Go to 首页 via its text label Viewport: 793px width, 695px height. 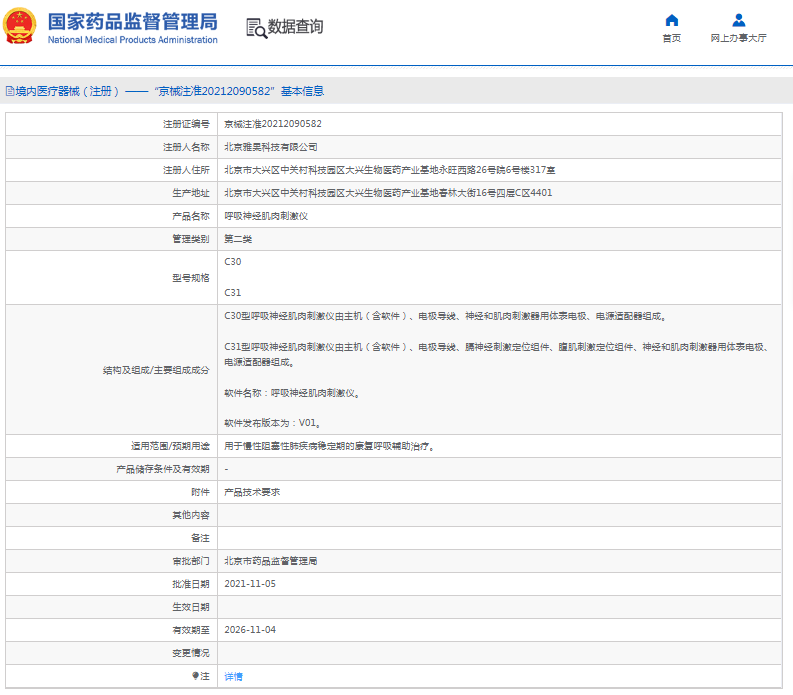click(x=671, y=38)
